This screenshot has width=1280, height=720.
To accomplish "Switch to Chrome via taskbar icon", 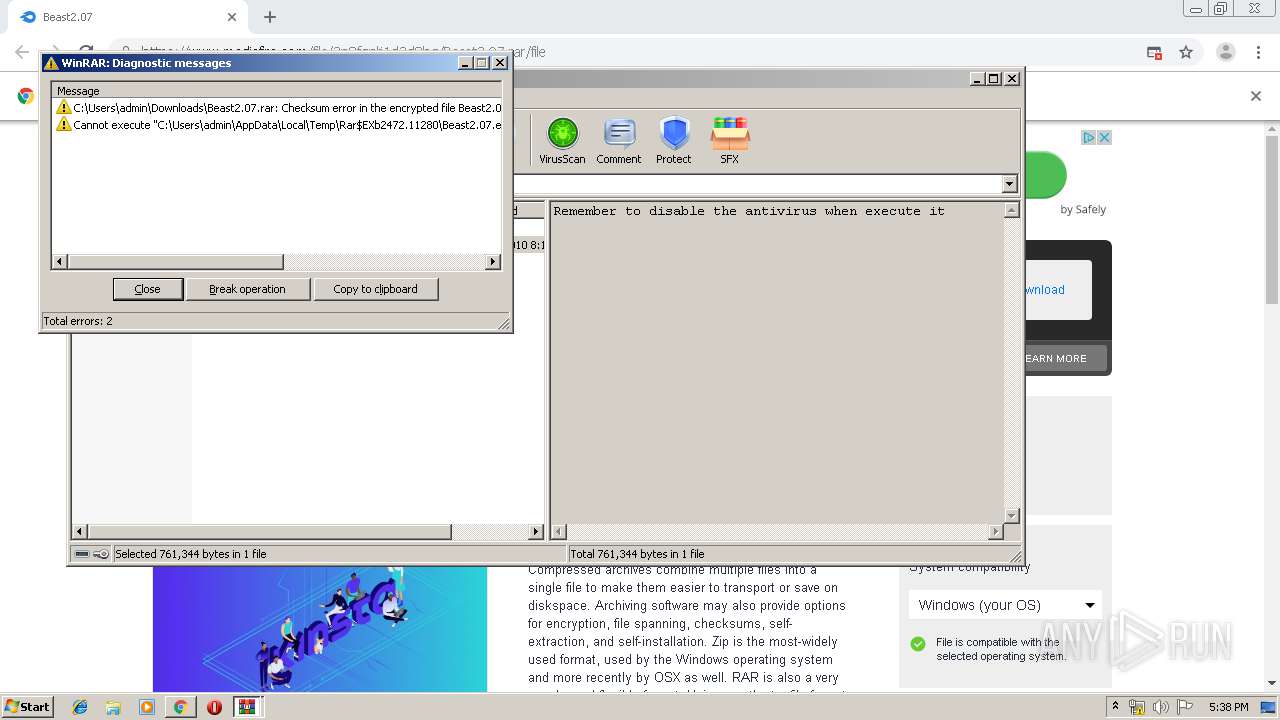I will [180, 707].
